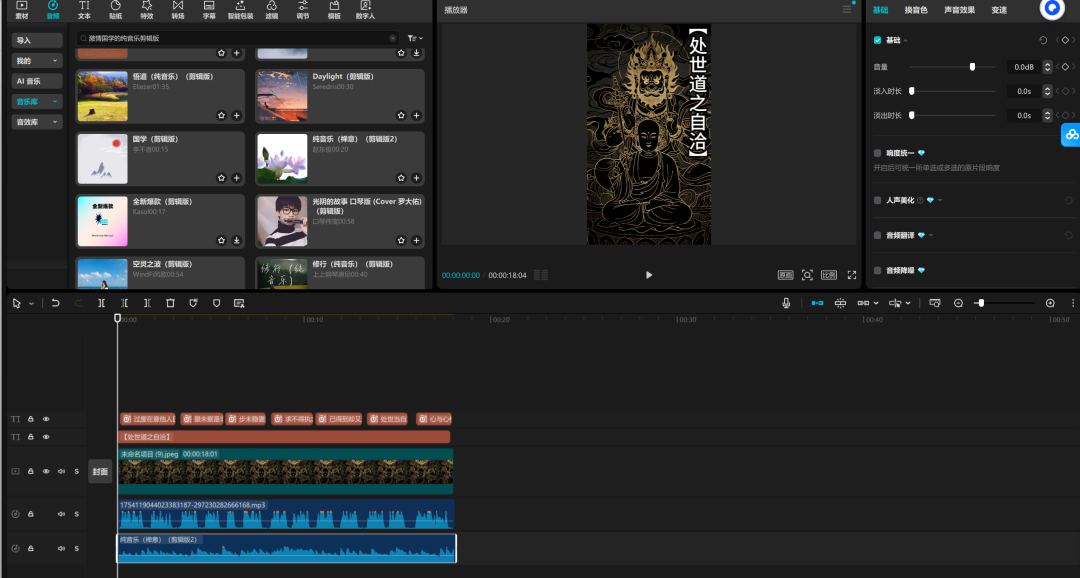The height and width of the screenshot is (578, 1080).
Task: Open the timeline preview-axis settings icon
Action: pyautogui.click(x=935, y=303)
